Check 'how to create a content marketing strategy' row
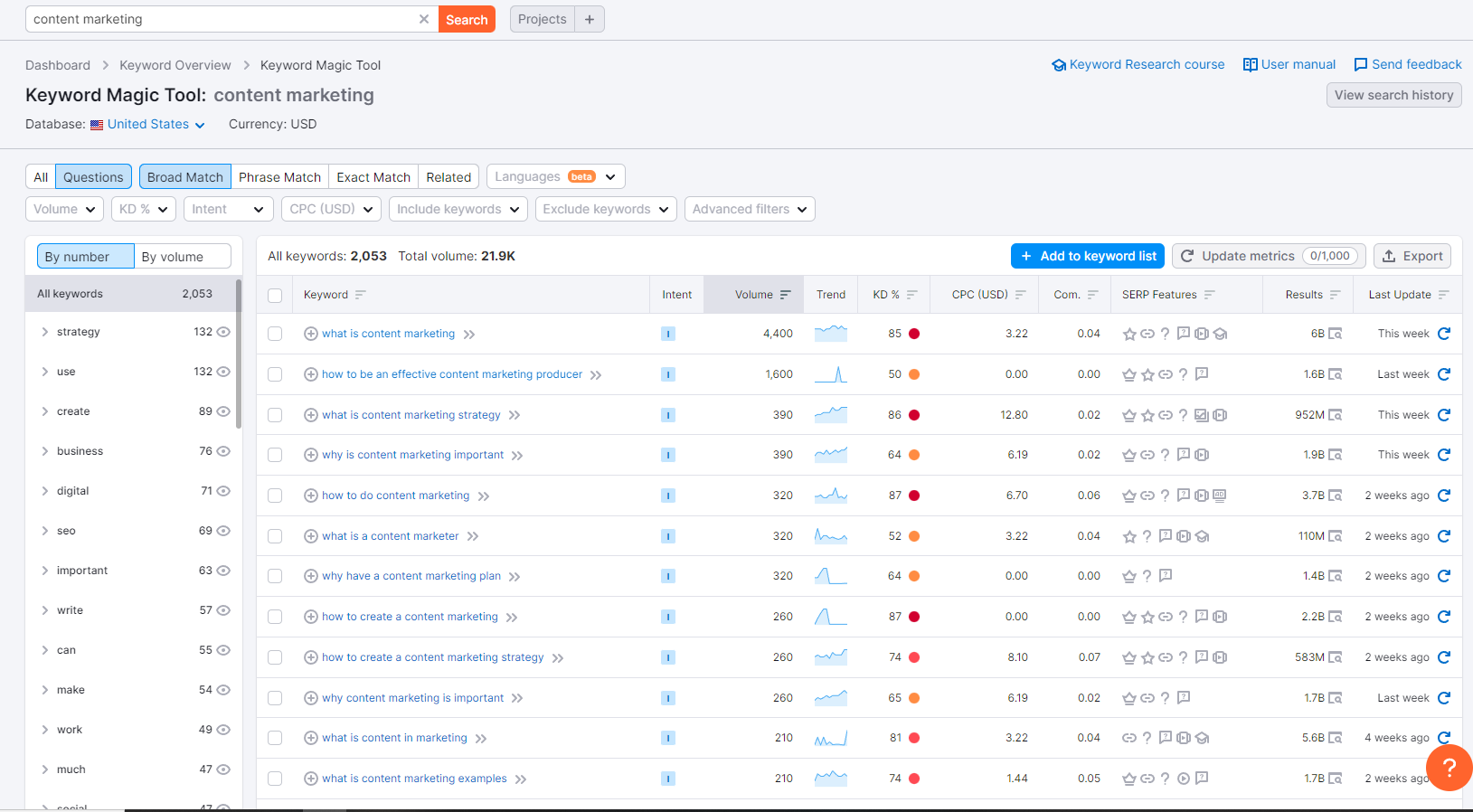This screenshot has height=812, width=1473. click(x=275, y=657)
